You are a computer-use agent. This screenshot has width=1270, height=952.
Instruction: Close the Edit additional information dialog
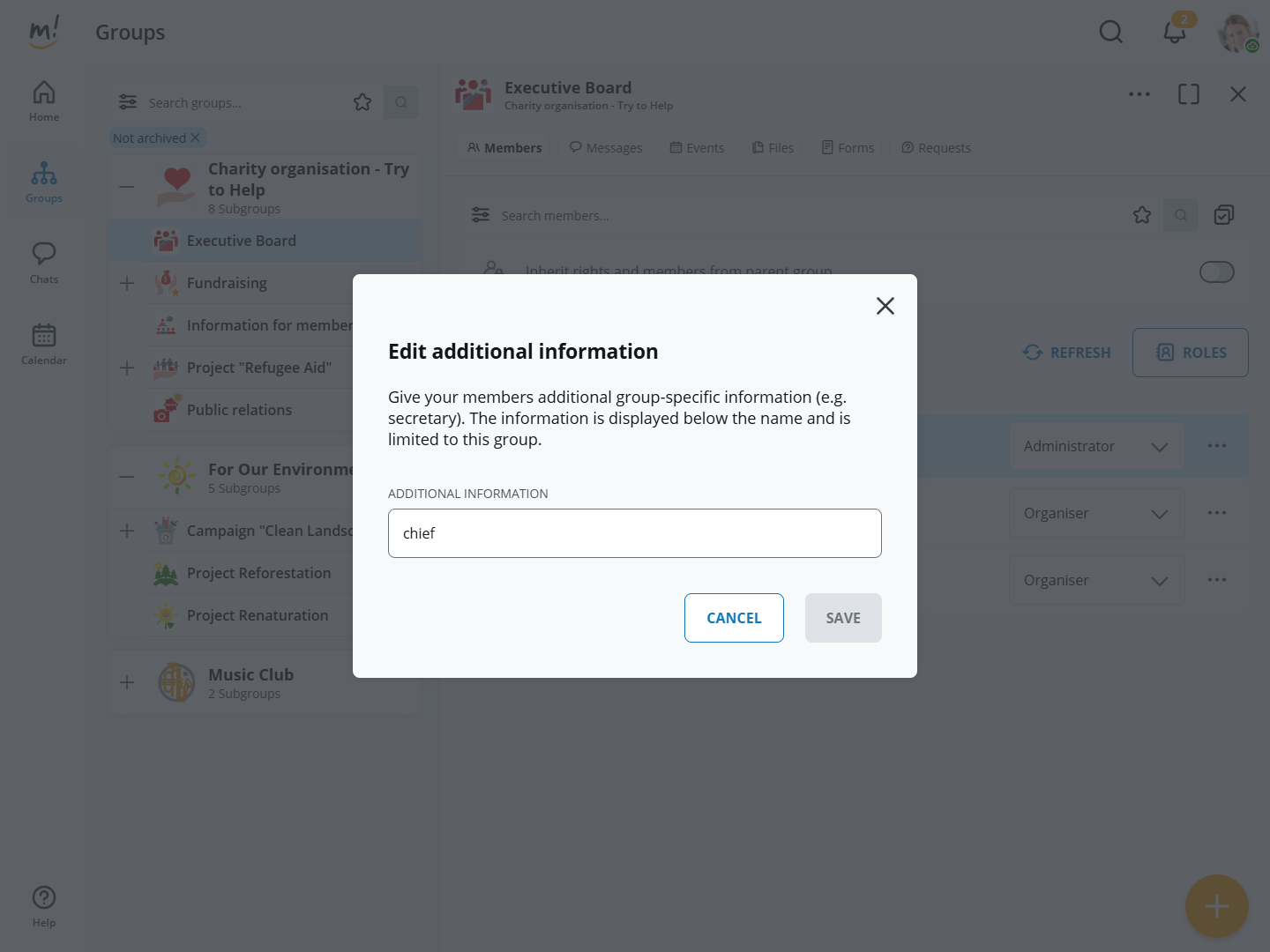tap(885, 306)
